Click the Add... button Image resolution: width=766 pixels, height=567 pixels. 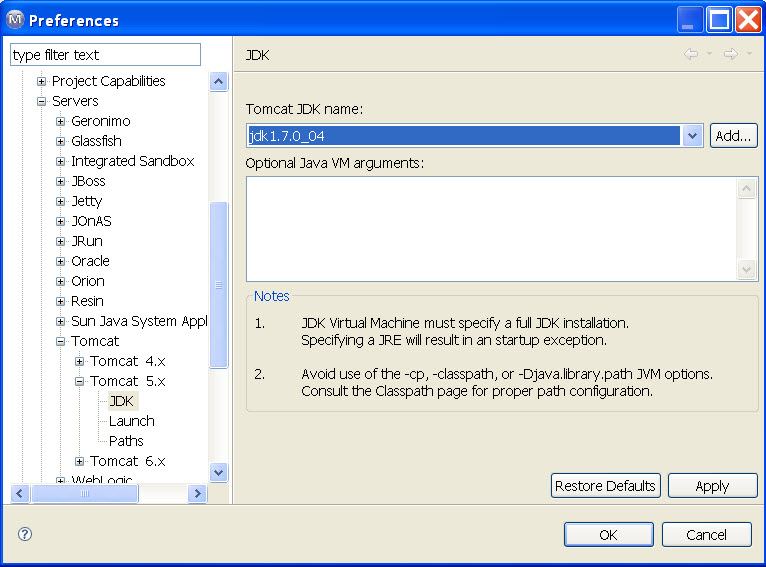pyautogui.click(x=733, y=136)
